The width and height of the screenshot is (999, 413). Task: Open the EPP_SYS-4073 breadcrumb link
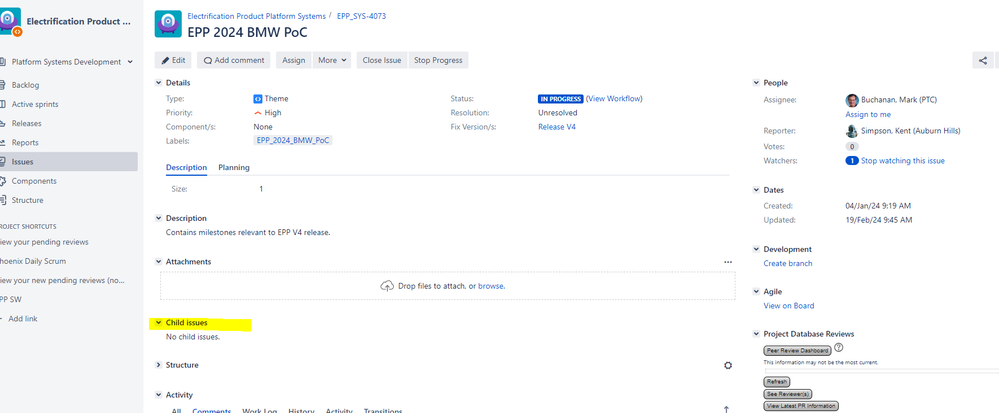click(x=361, y=16)
